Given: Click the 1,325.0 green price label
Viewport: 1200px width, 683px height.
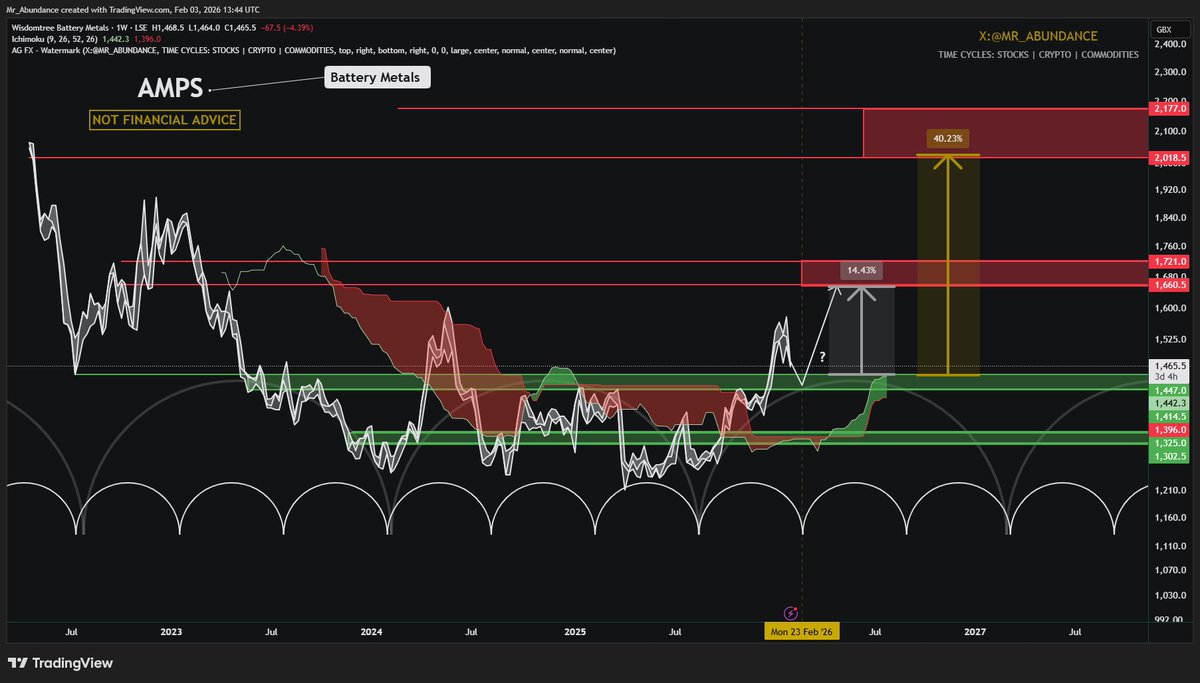Looking at the screenshot, I should click(1168, 442).
